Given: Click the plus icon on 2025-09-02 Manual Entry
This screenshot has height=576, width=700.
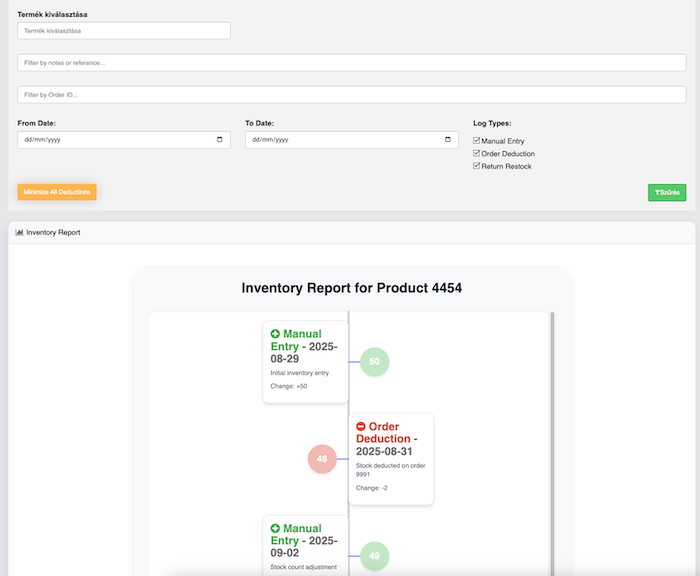Looking at the screenshot, I should tap(276, 528).
